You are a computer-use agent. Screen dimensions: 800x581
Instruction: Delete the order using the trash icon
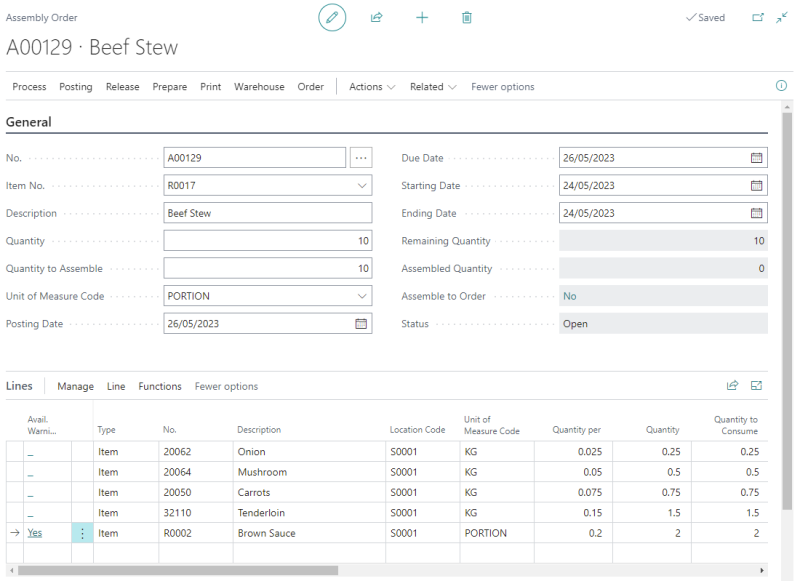tap(466, 17)
